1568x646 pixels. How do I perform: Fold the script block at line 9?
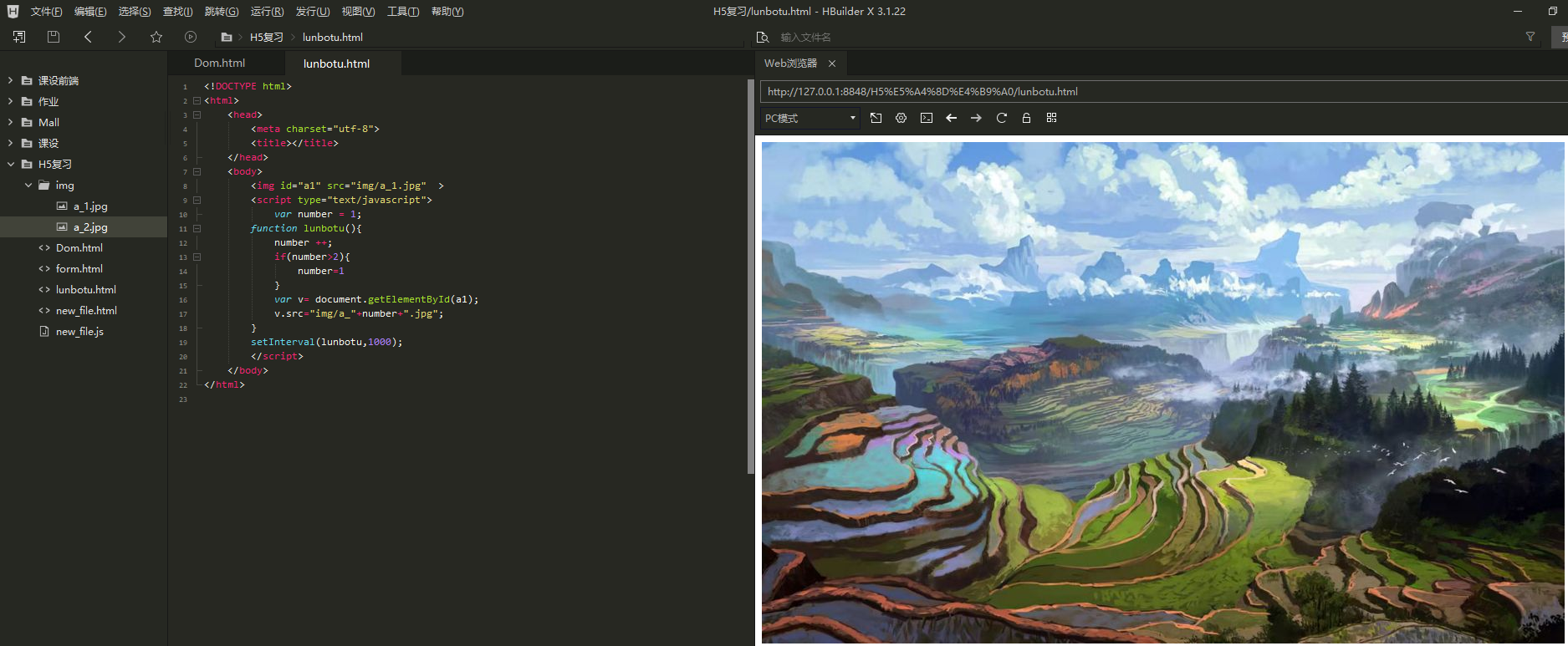[x=197, y=200]
